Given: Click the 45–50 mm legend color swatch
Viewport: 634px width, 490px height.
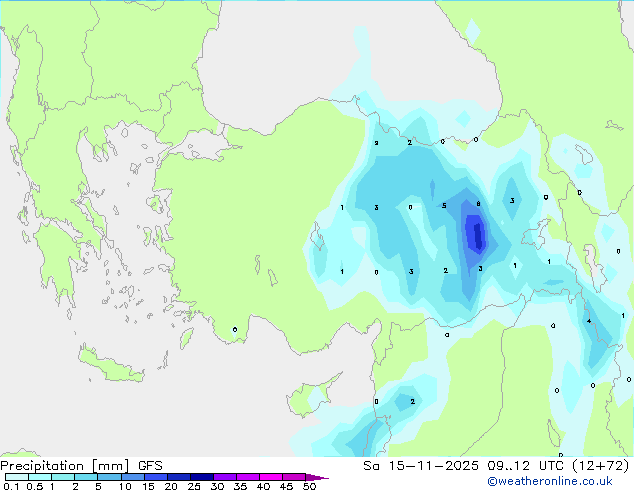Looking at the screenshot, I should tap(294, 477).
